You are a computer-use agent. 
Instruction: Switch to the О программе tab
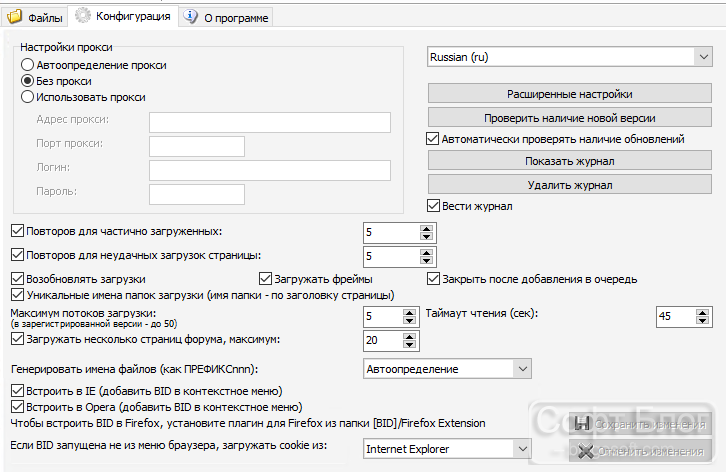(226, 17)
